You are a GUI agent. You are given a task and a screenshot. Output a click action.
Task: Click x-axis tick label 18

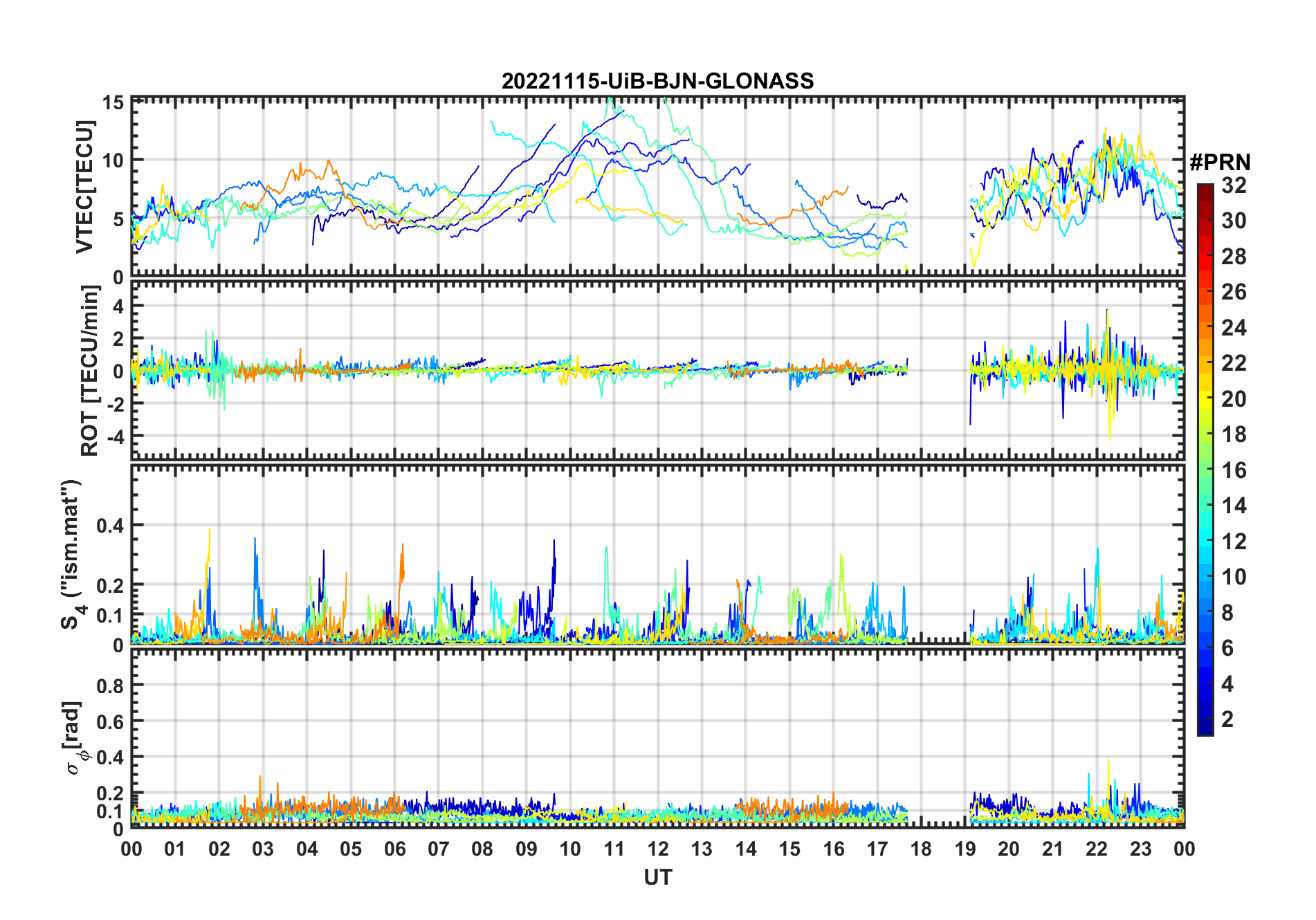[x=921, y=849]
